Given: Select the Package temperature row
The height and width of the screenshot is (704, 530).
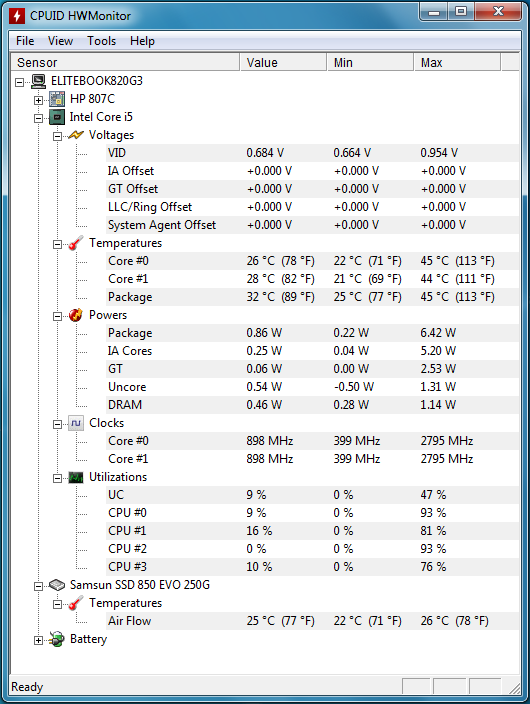Looking at the screenshot, I should [x=265, y=297].
